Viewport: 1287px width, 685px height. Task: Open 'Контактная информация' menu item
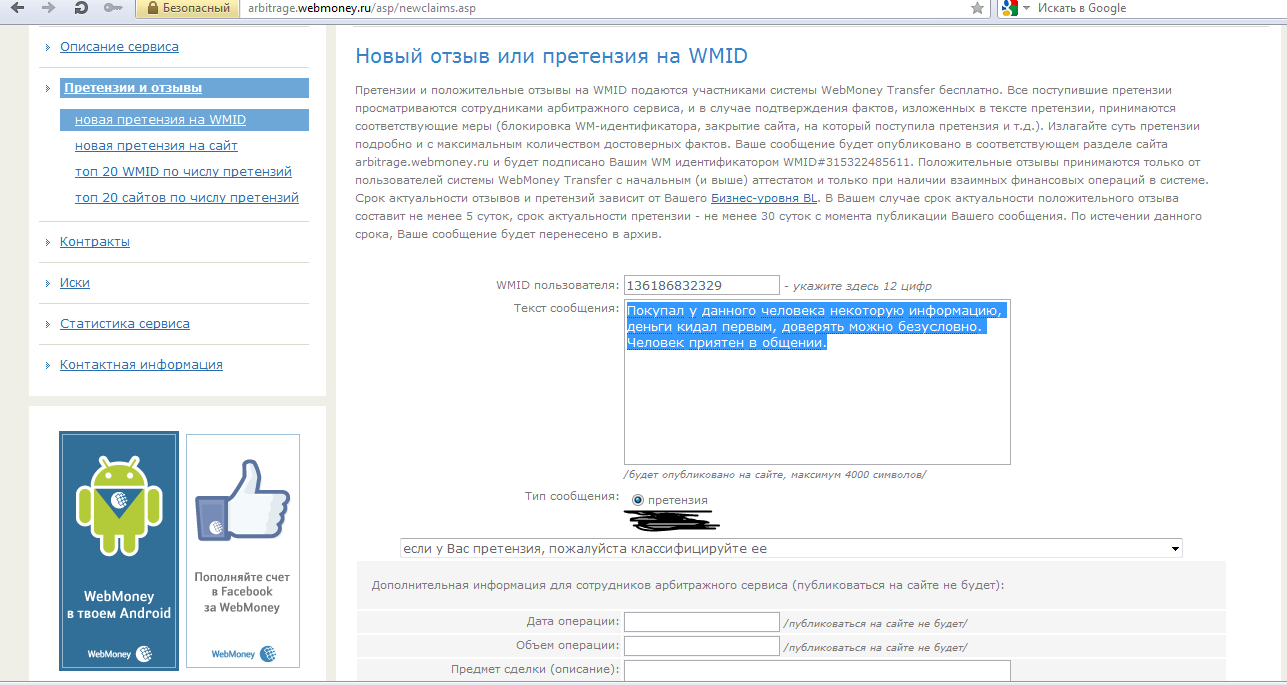(x=141, y=365)
